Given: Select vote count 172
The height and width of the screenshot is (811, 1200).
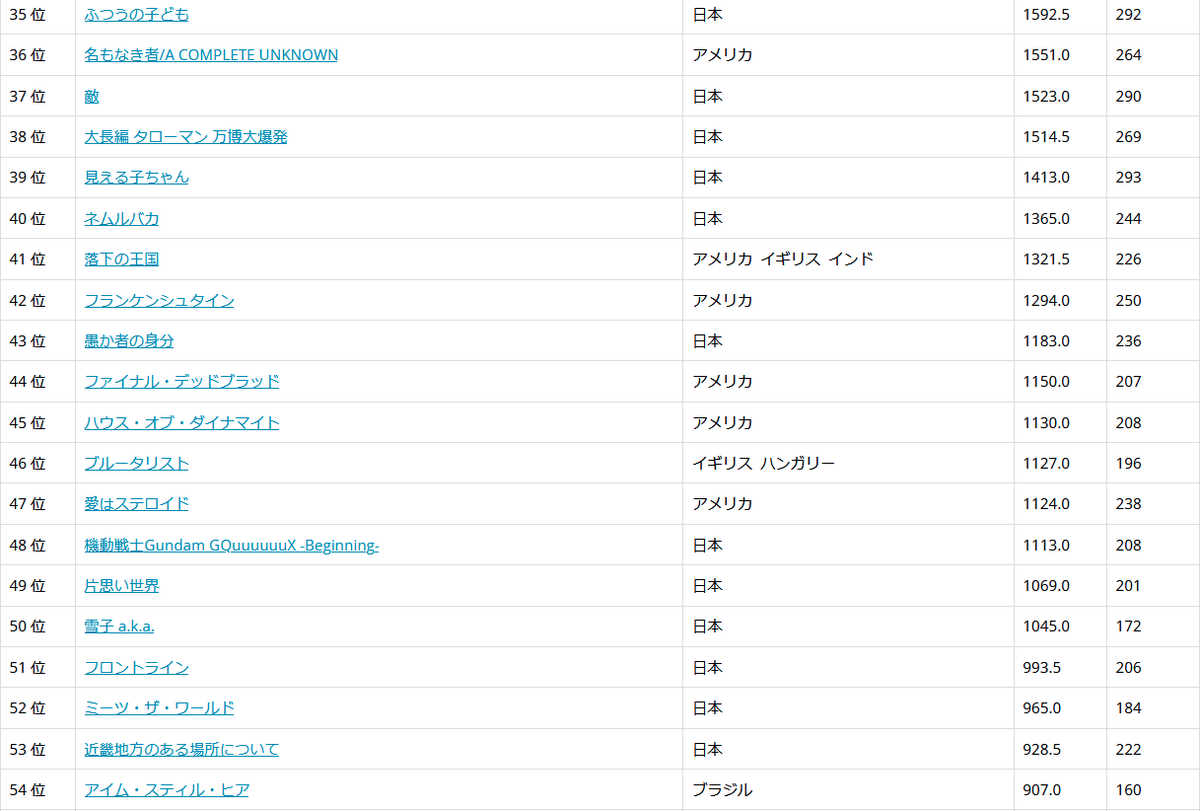Looking at the screenshot, I should pyautogui.click(x=1128, y=626).
